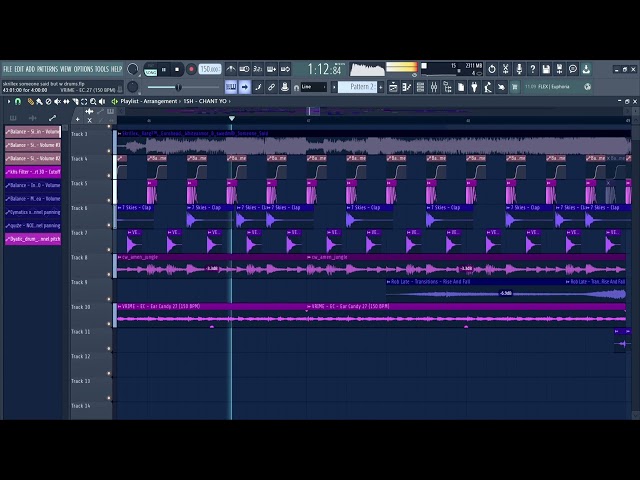Open the content library cart icon
The image size is (640, 480).
click(515, 87)
